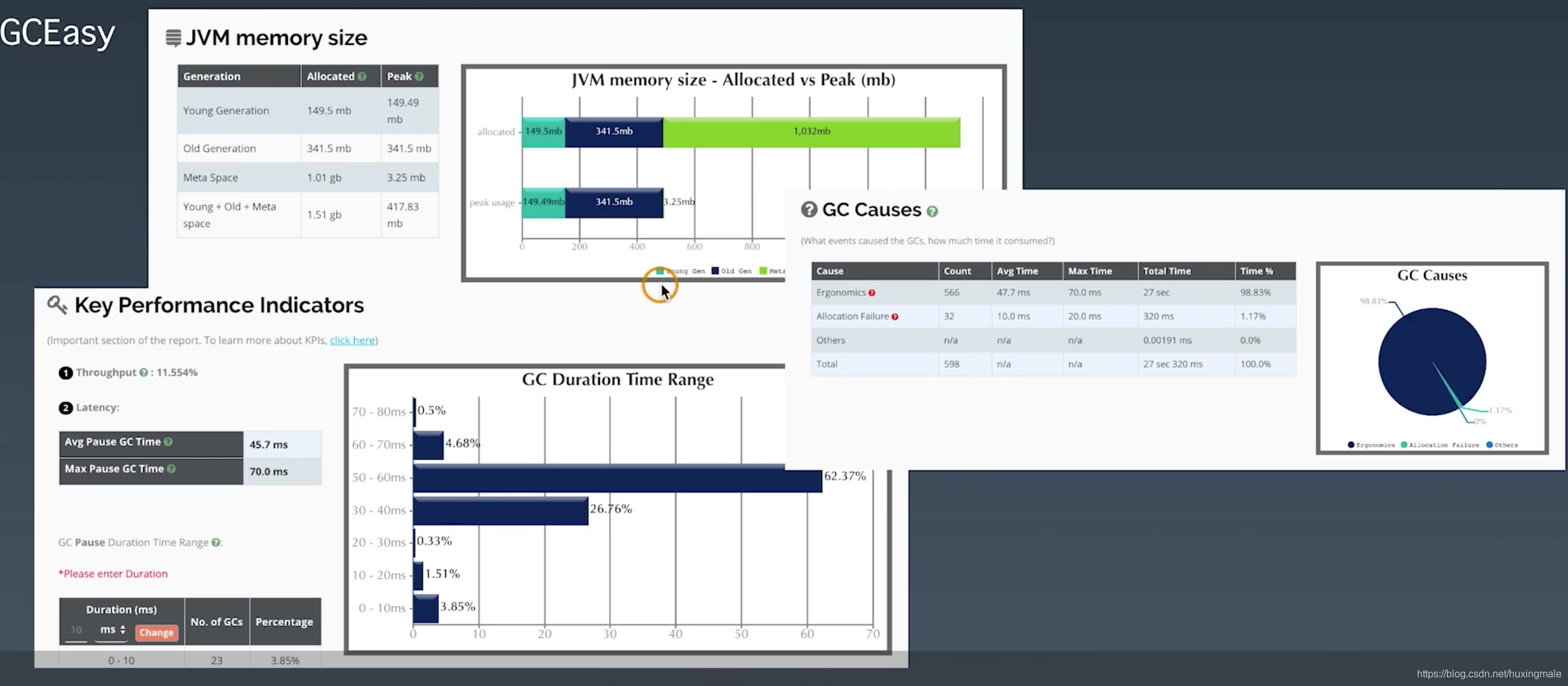Click the Meta Space peak value '3.25 mb'
The height and width of the screenshot is (686, 1568).
(406, 178)
